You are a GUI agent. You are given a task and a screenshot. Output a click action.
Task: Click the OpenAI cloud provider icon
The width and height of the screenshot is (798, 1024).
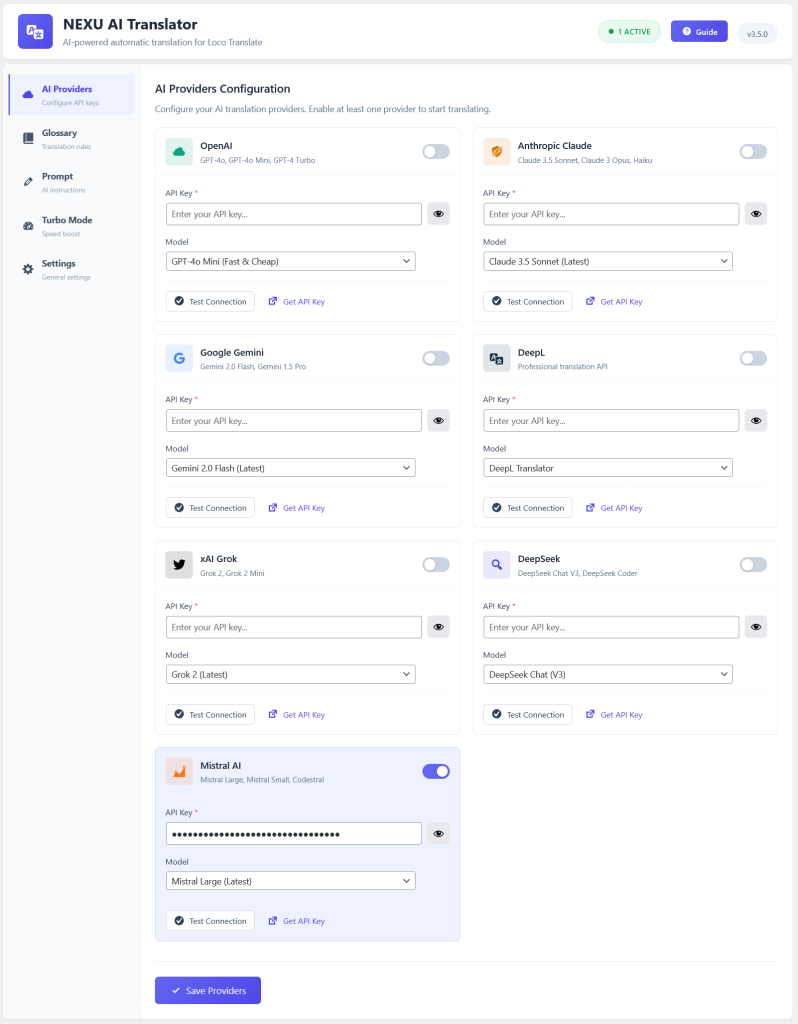[x=179, y=152]
